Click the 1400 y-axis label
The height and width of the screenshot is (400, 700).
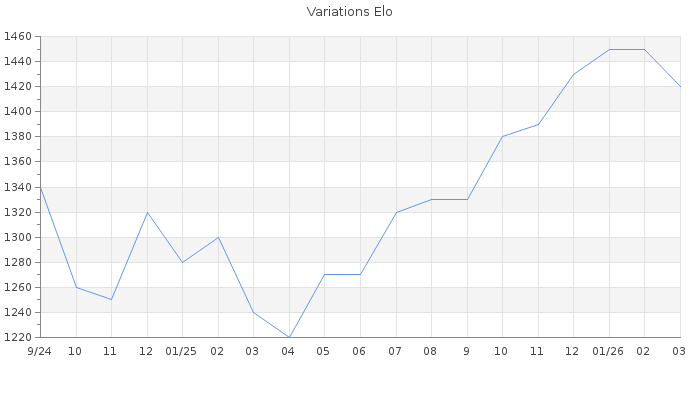(16, 112)
